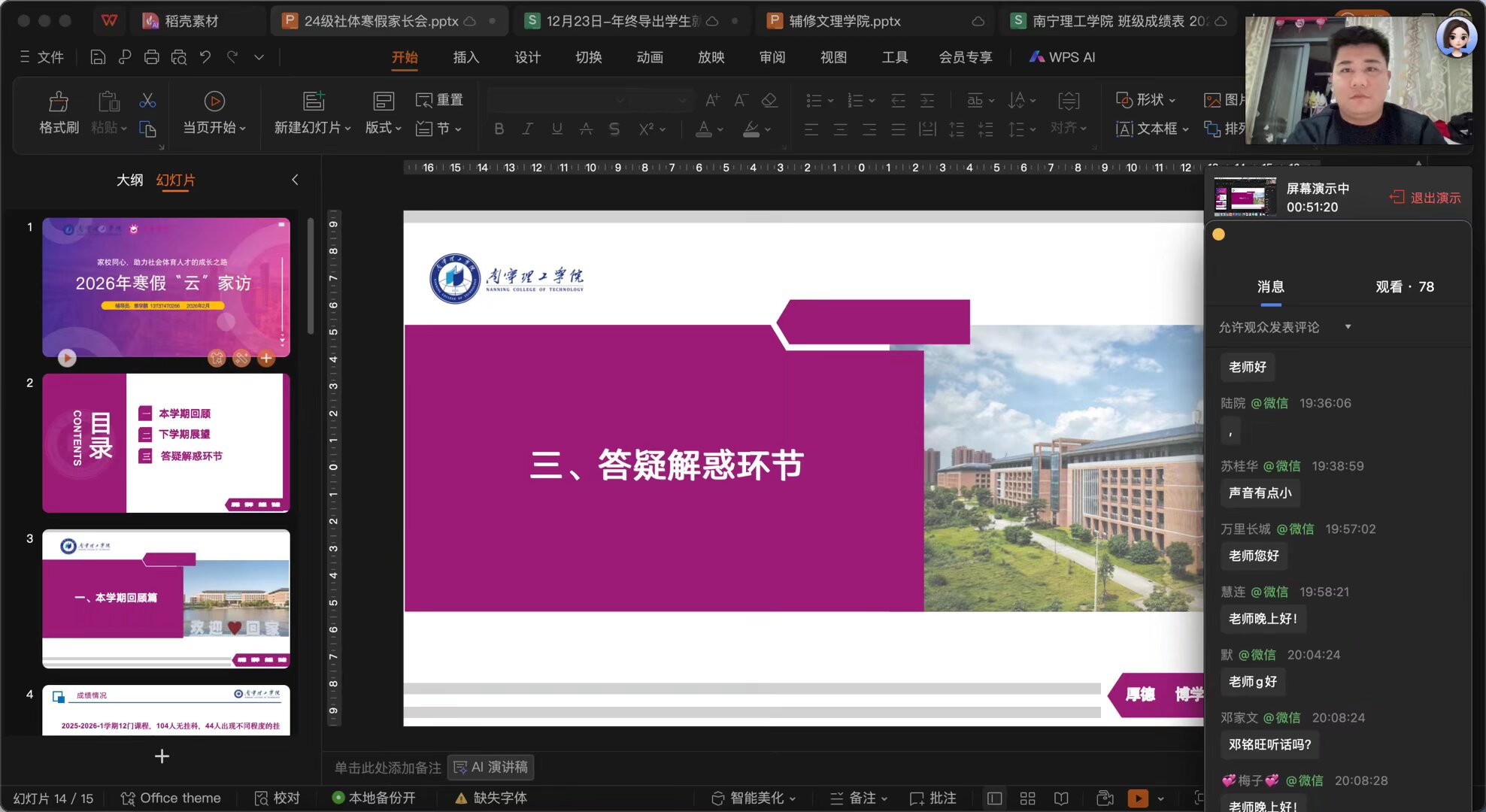This screenshot has height=812, width=1486.
Task: Click the Cut scissors icon
Action: click(x=147, y=100)
